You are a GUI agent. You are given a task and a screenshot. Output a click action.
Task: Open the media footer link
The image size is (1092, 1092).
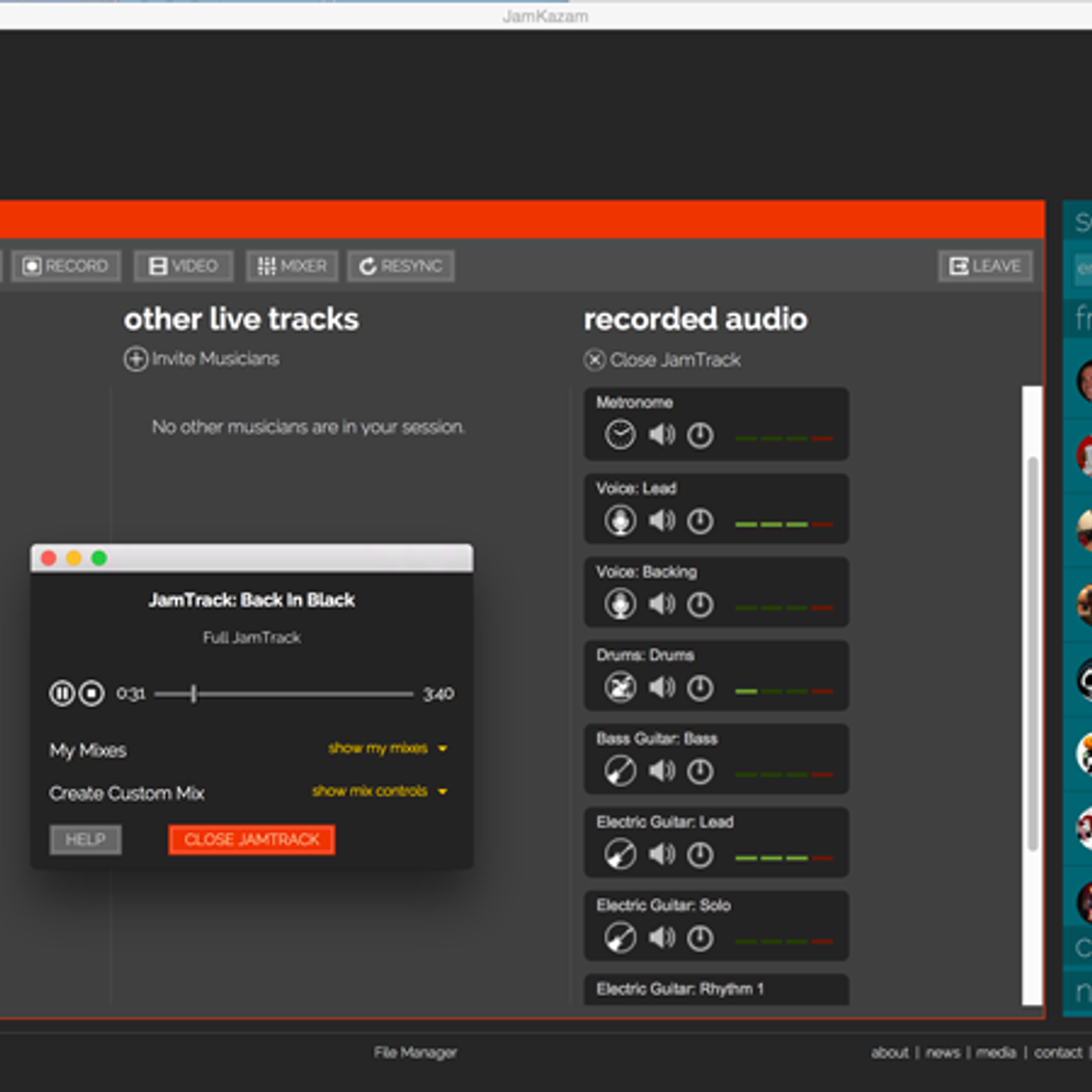[x=996, y=1052]
